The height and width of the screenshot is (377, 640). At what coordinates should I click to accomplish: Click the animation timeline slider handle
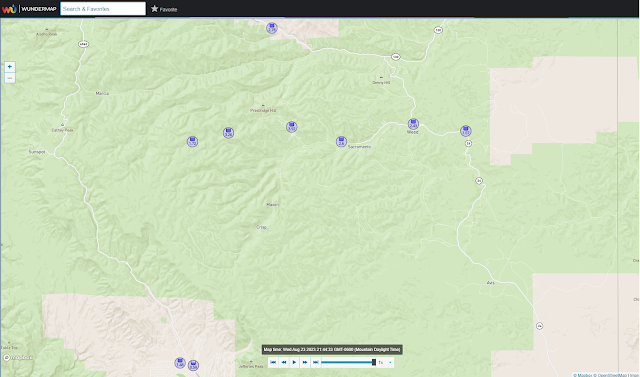pyautogui.click(x=374, y=362)
